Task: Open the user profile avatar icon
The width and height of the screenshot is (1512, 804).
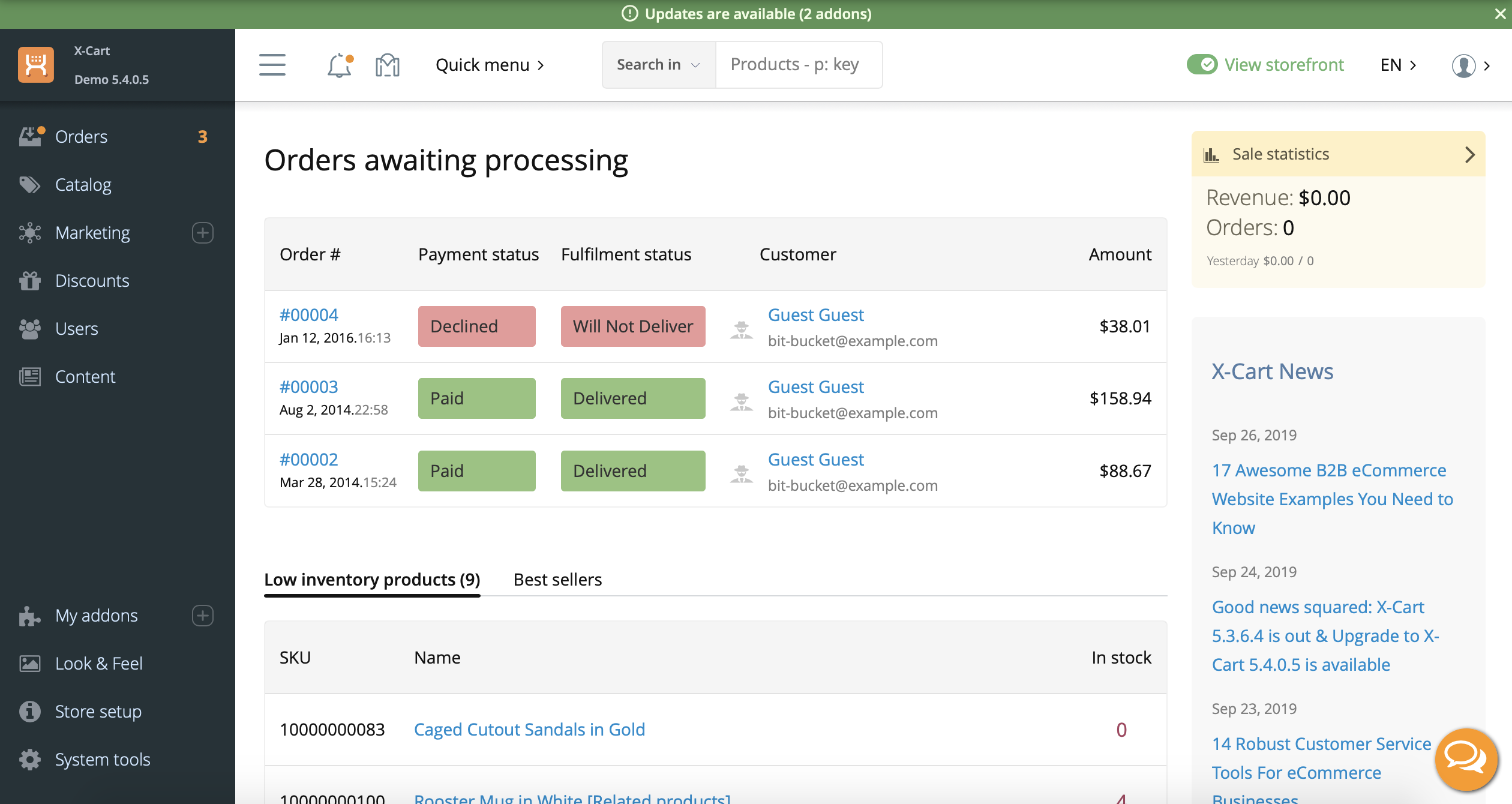Action: click(x=1463, y=65)
